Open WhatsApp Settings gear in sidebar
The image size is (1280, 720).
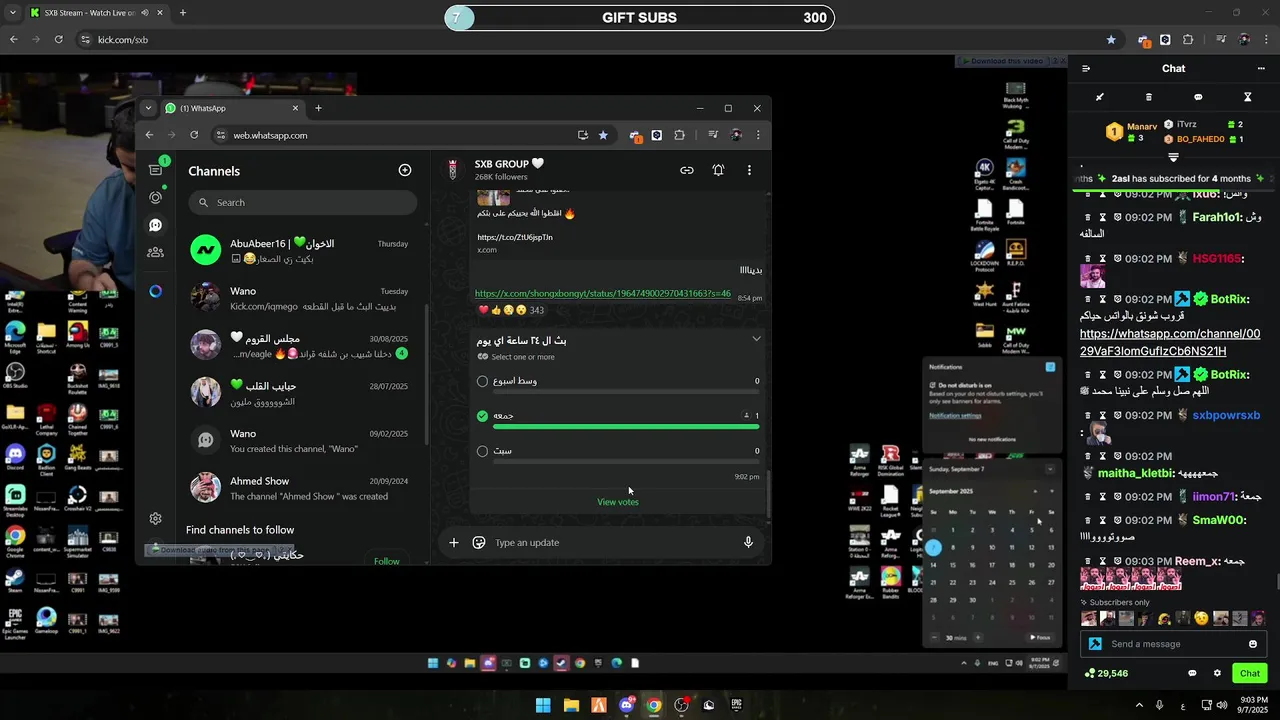155,518
